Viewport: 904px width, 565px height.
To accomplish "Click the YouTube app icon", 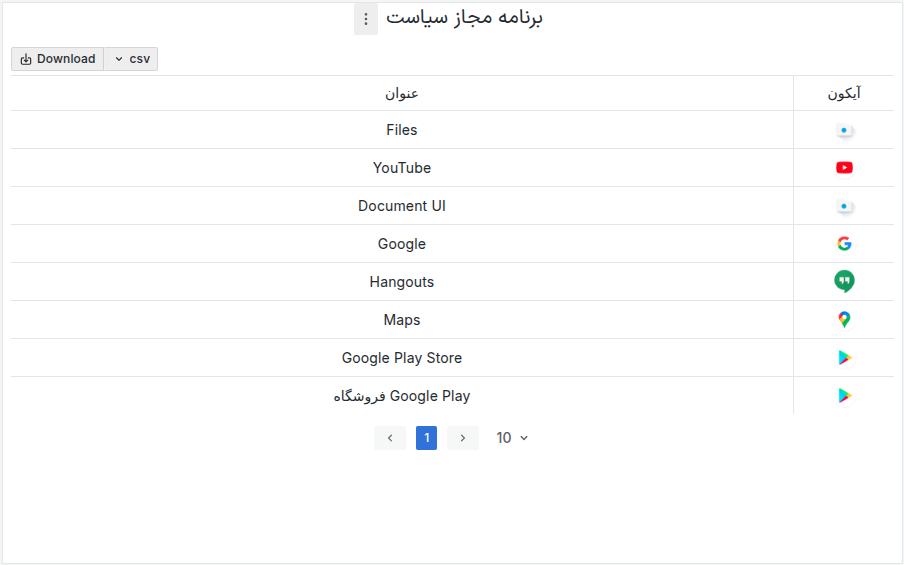I will tap(845, 168).
